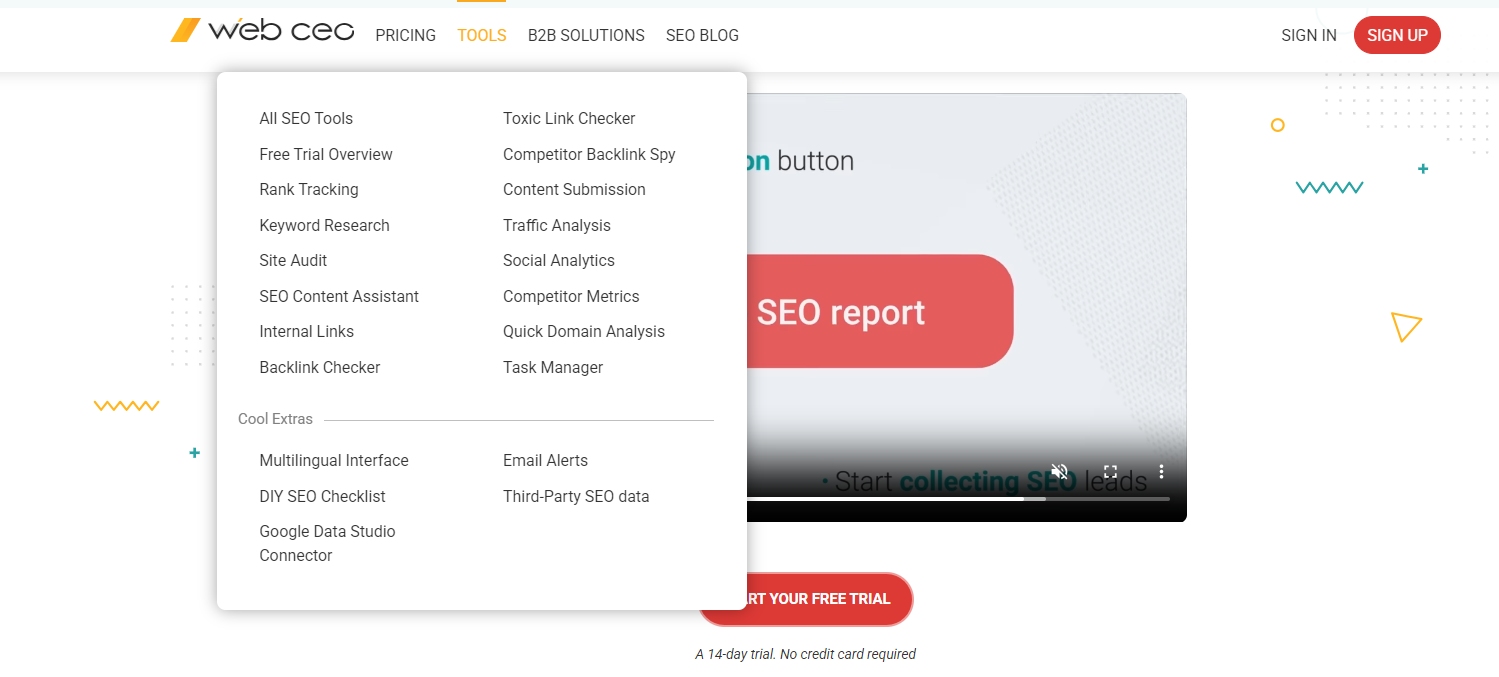Select Task Manager
Screen dimensions: 1499x677
click(x=553, y=368)
